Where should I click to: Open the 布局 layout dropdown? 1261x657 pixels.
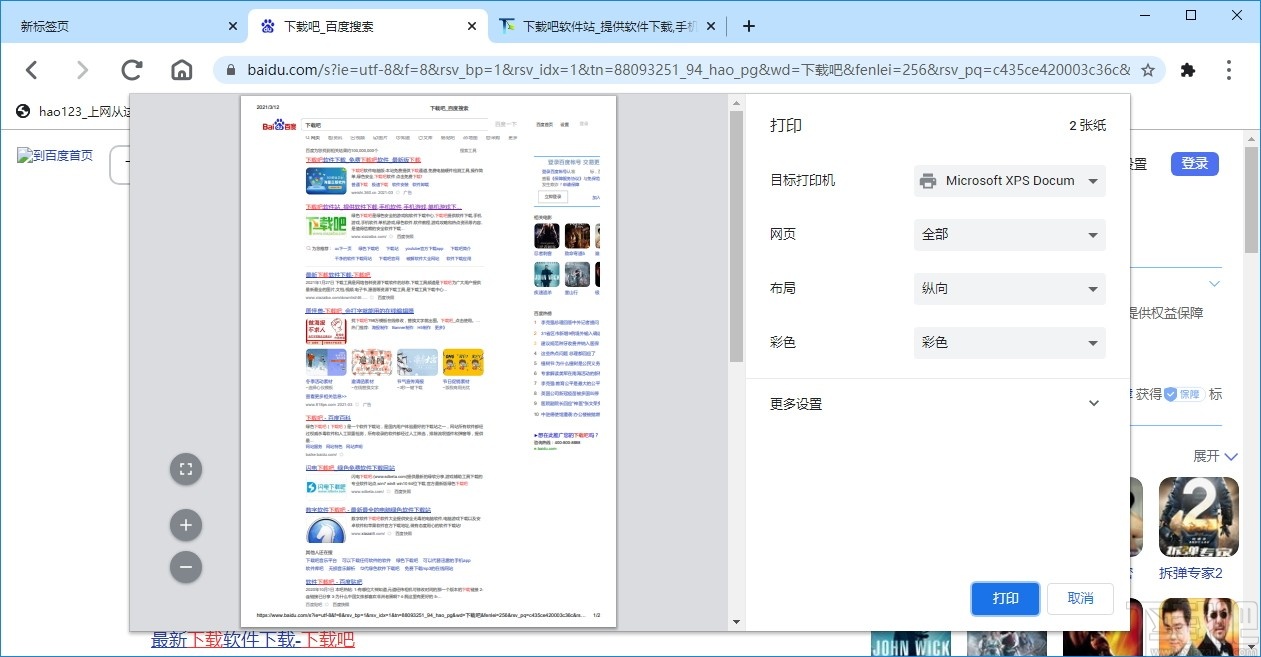(1008, 288)
